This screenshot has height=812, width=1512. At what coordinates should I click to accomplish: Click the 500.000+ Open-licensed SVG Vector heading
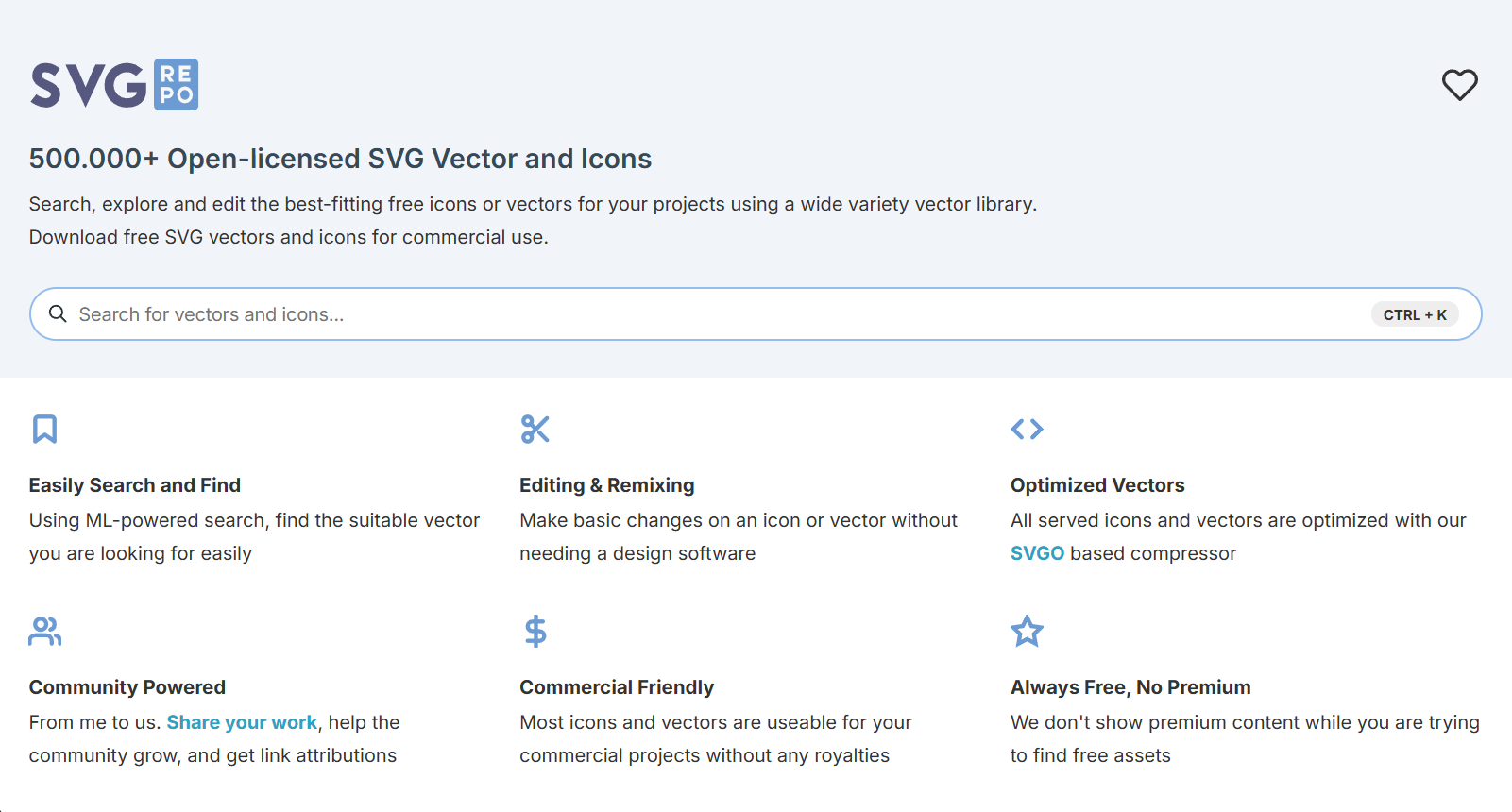[x=340, y=159]
